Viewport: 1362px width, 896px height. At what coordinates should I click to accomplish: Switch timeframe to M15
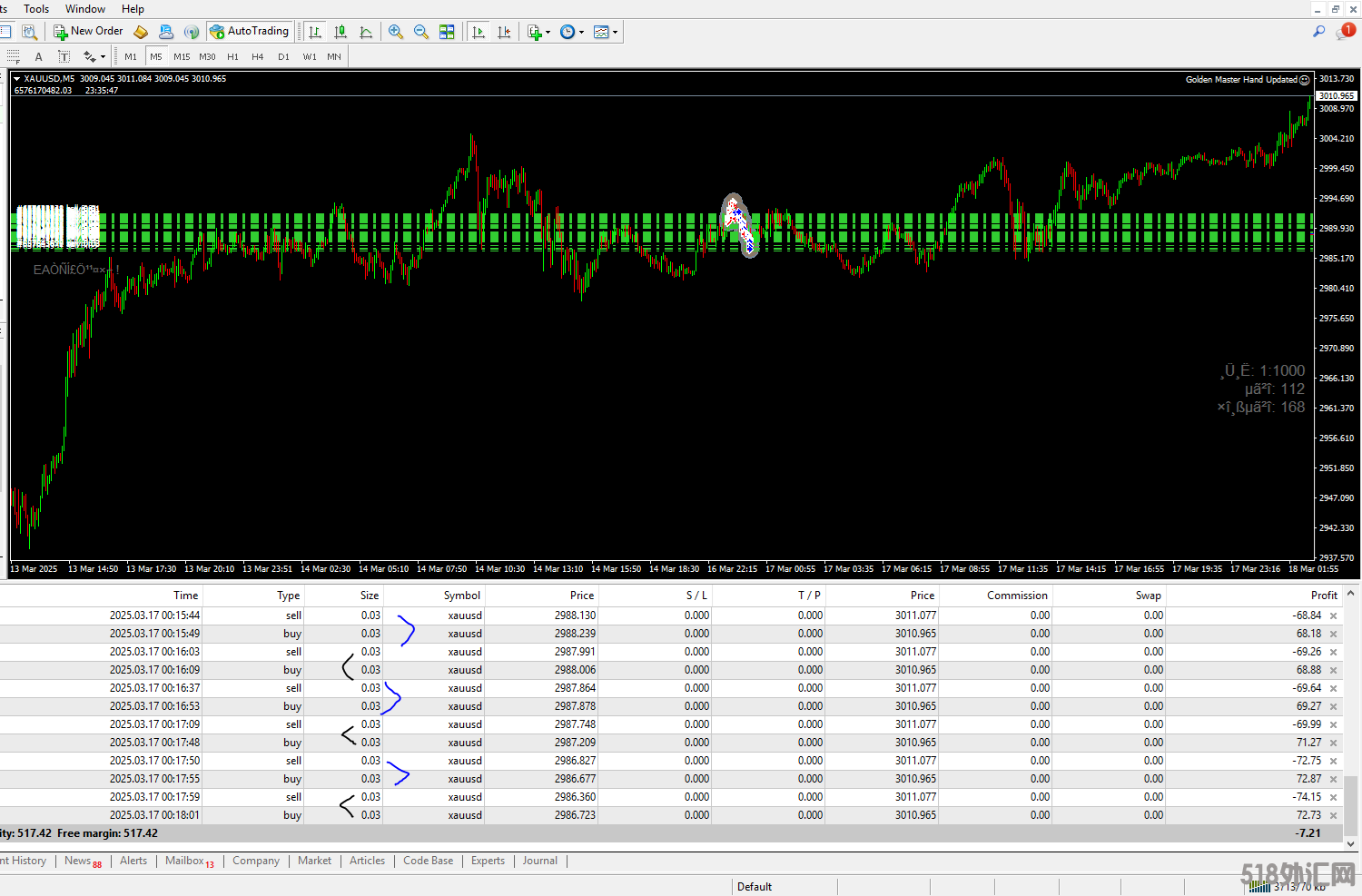click(182, 56)
